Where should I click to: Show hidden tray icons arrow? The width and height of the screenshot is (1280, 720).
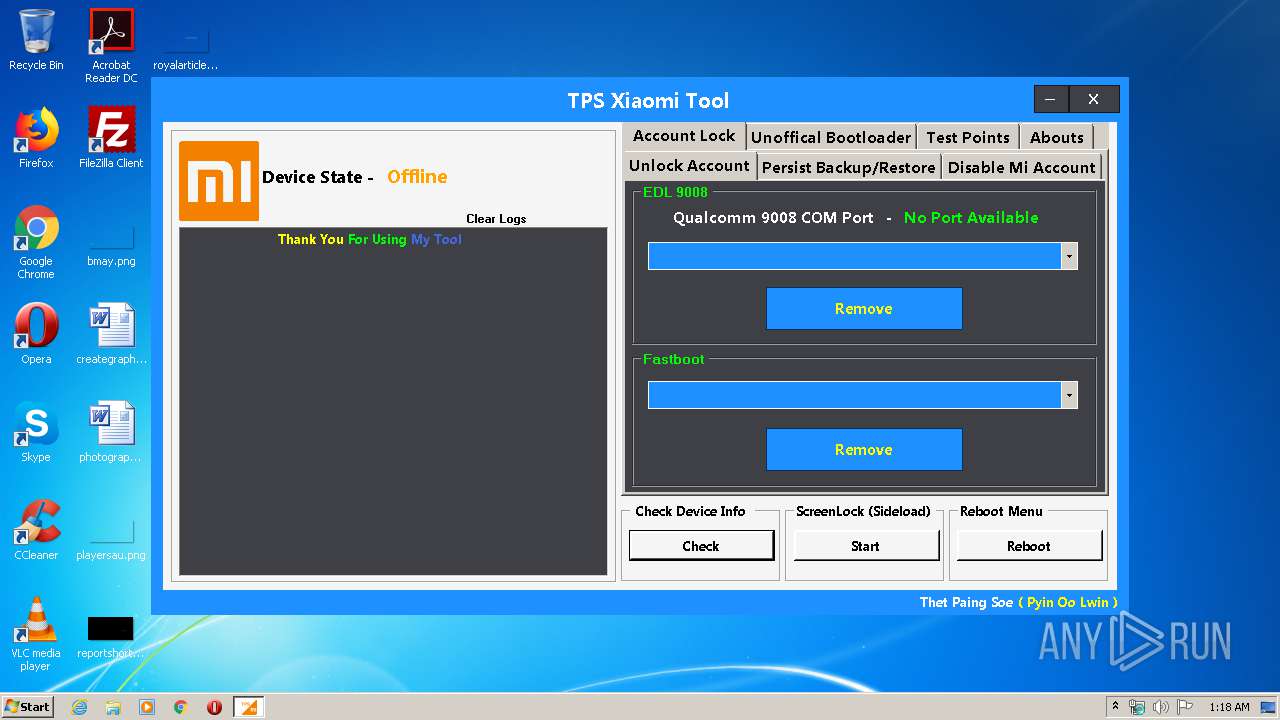point(1115,707)
